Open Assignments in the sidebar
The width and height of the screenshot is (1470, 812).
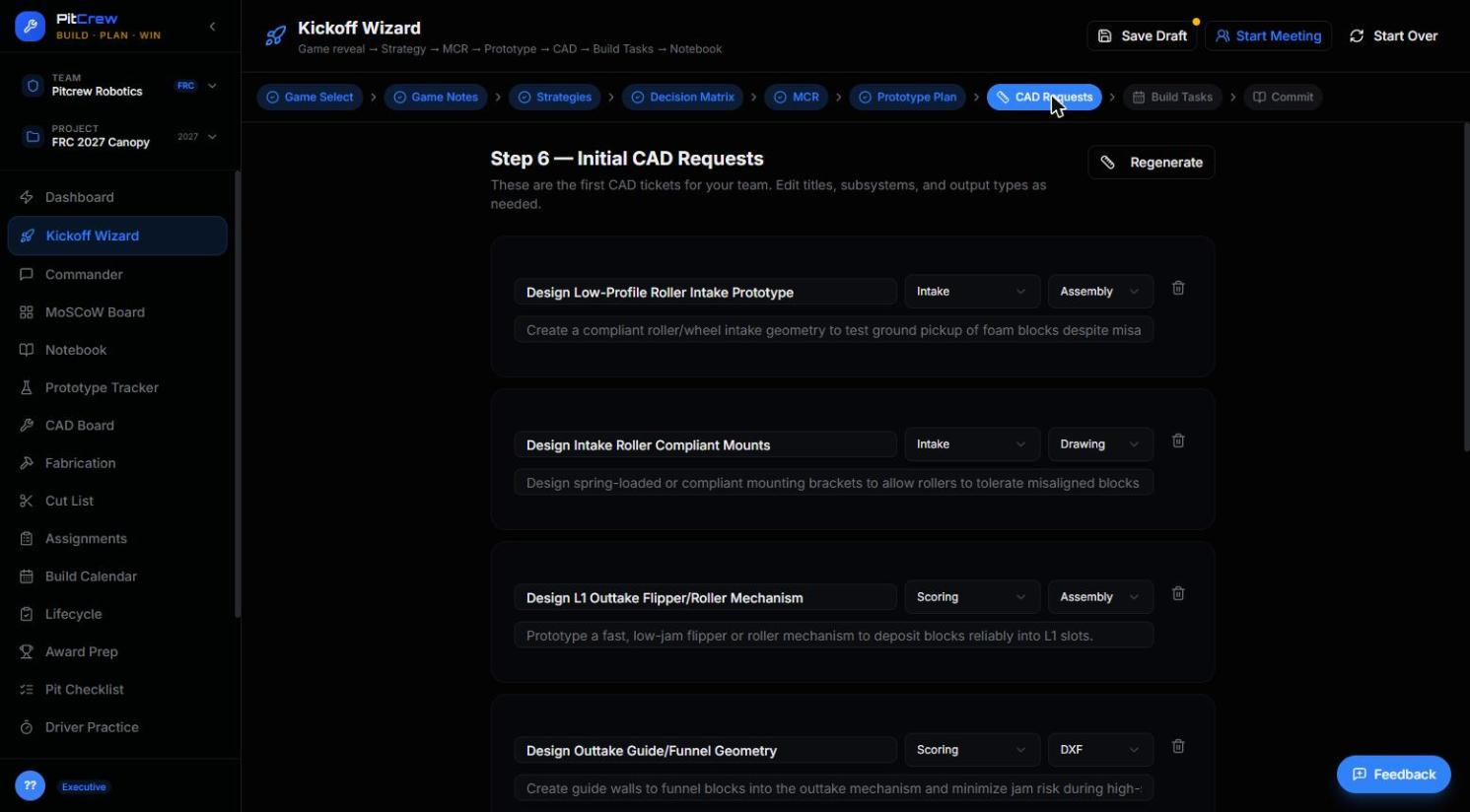click(117, 539)
